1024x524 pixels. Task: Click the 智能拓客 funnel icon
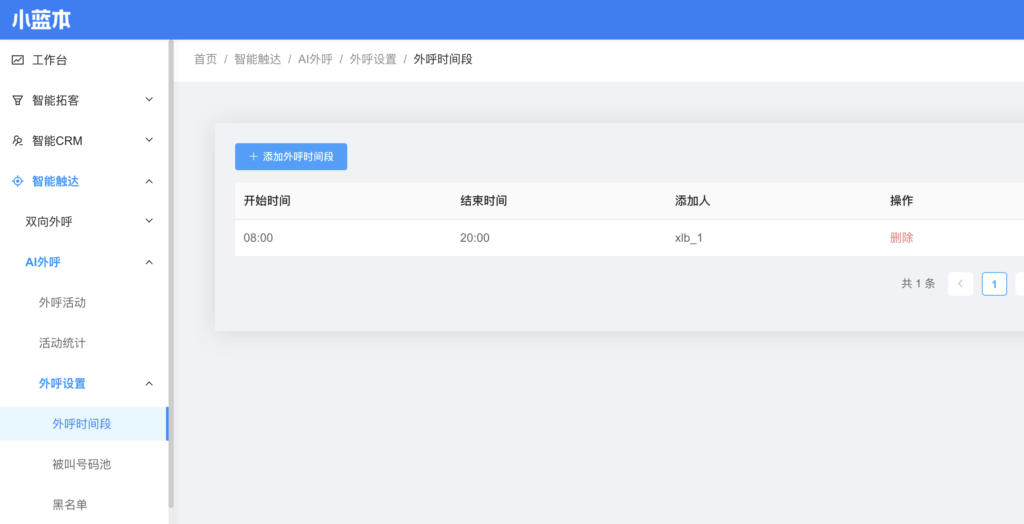click(17, 100)
